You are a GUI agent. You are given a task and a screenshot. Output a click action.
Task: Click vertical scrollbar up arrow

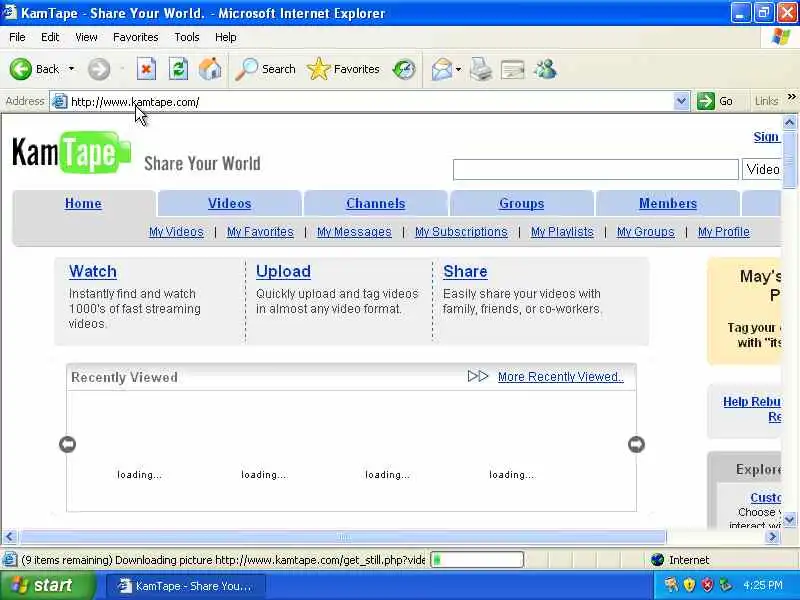(x=789, y=122)
